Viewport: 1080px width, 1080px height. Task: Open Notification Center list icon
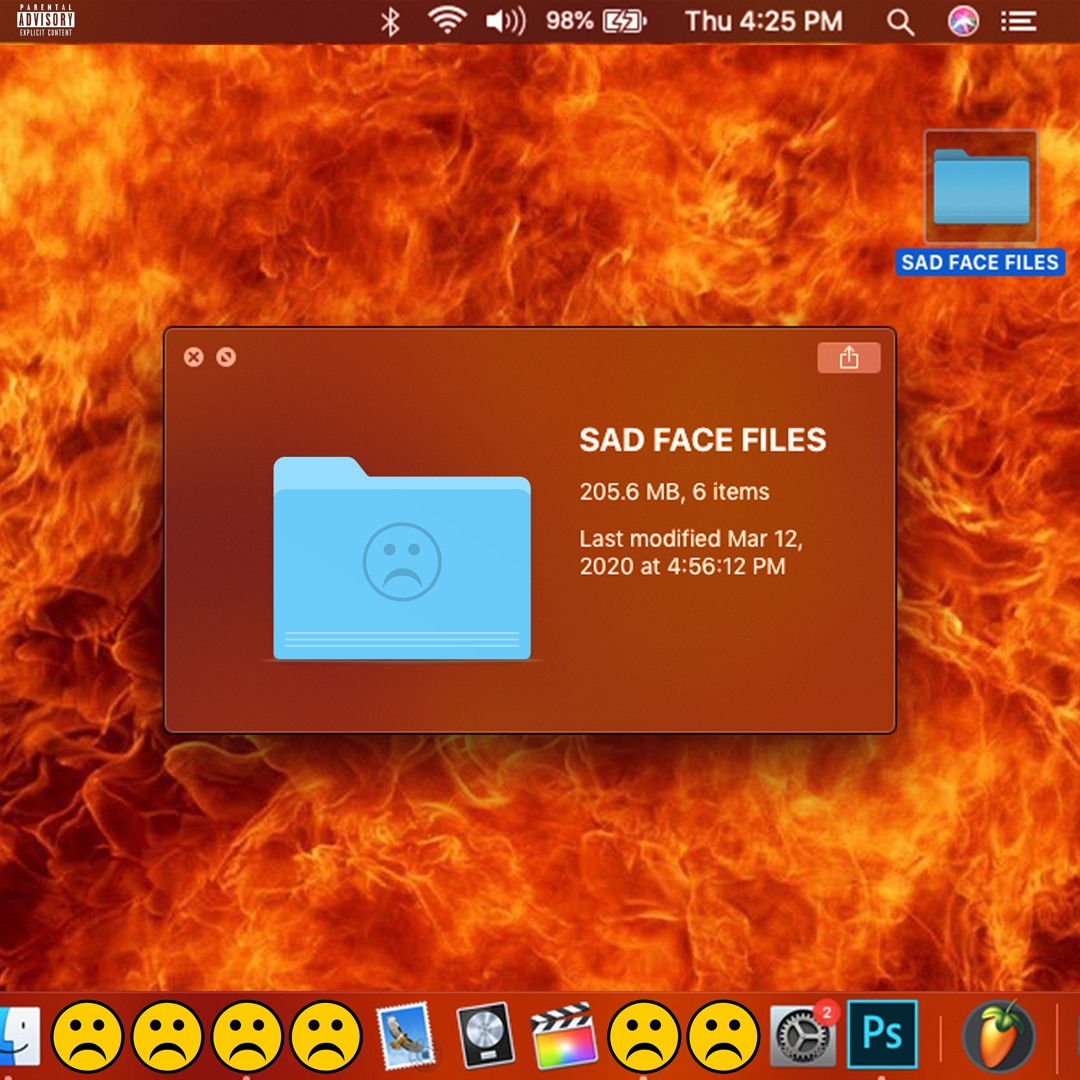click(x=1018, y=22)
